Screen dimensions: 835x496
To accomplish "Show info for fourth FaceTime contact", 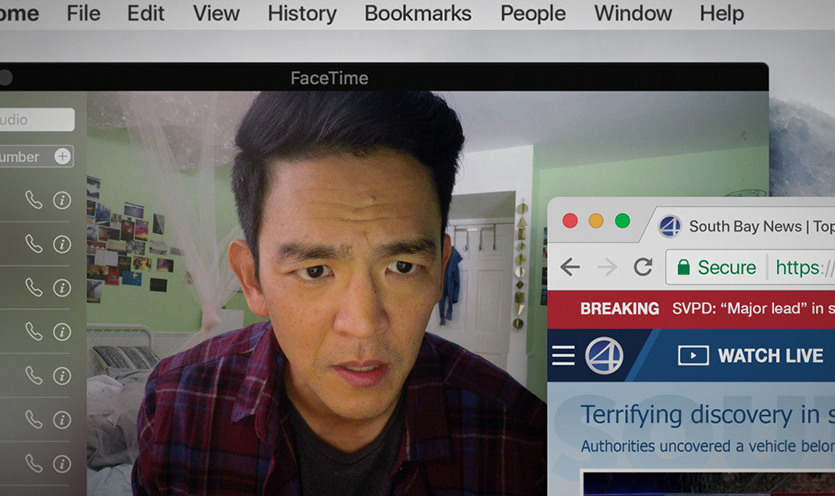I will coord(62,332).
